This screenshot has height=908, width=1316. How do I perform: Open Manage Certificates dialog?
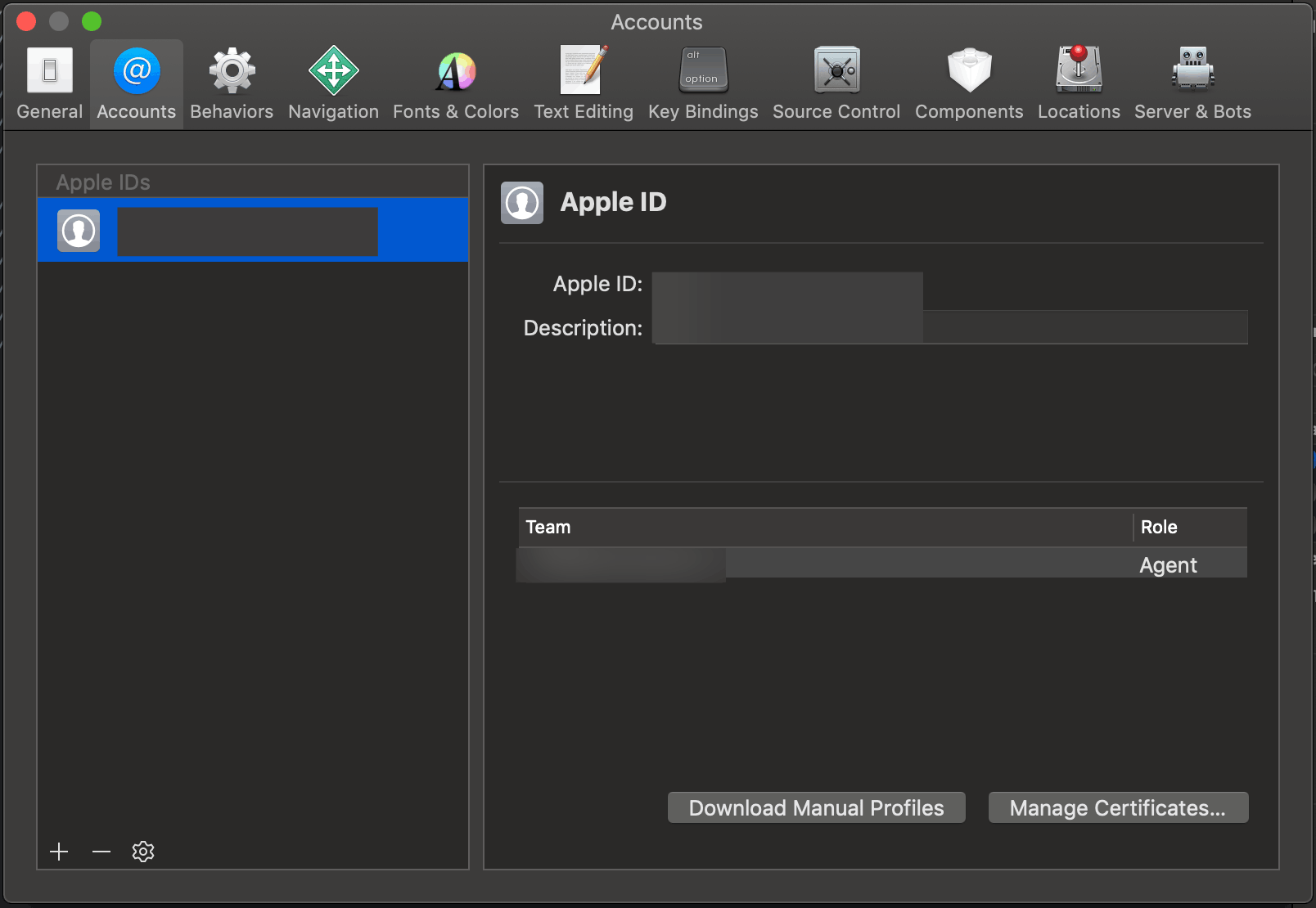1118,807
